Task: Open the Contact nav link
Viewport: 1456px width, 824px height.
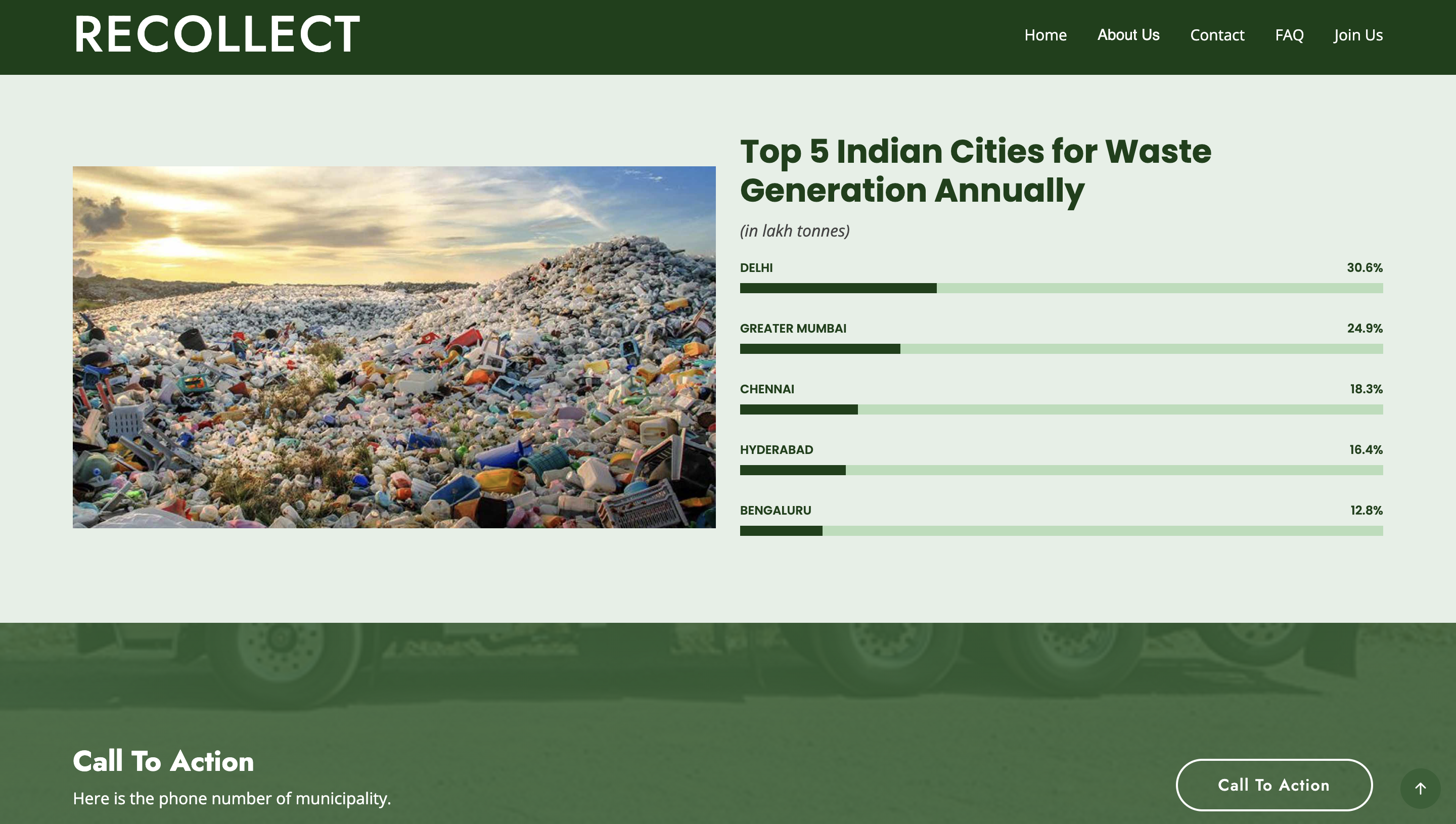Action: pyautogui.click(x=1217, y=35)
